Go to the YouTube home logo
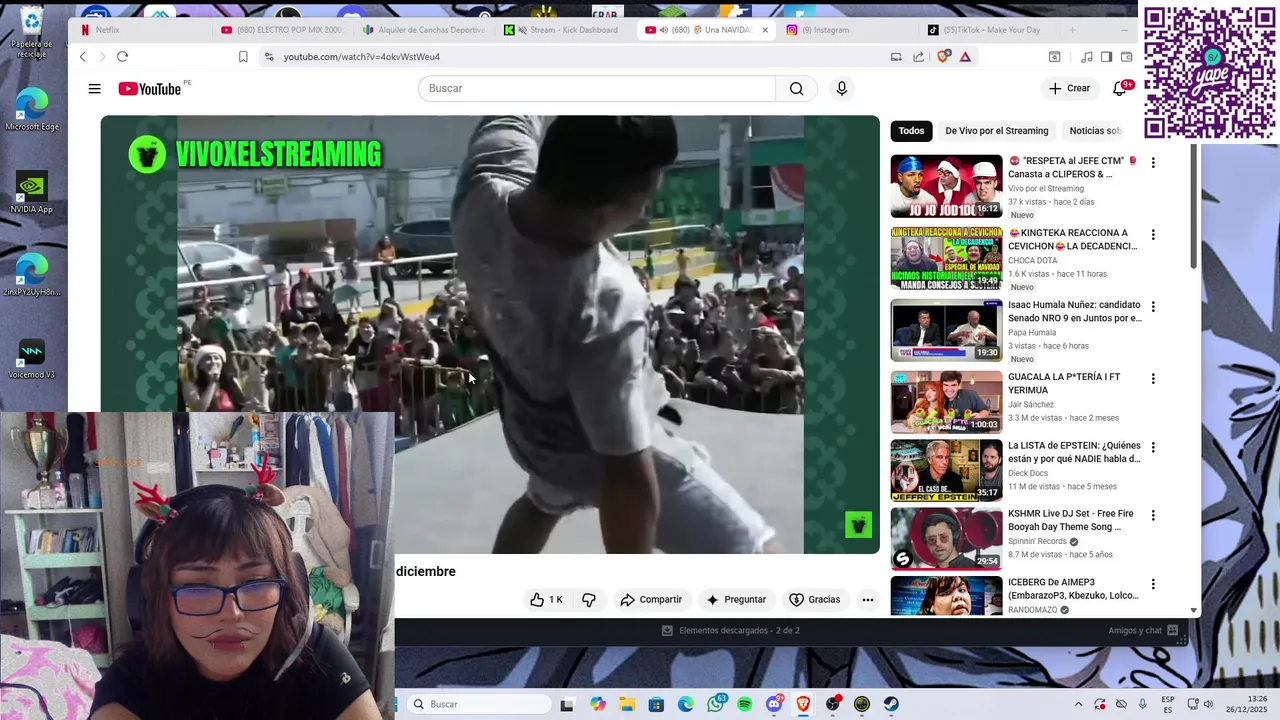 (x=150, y=89)
